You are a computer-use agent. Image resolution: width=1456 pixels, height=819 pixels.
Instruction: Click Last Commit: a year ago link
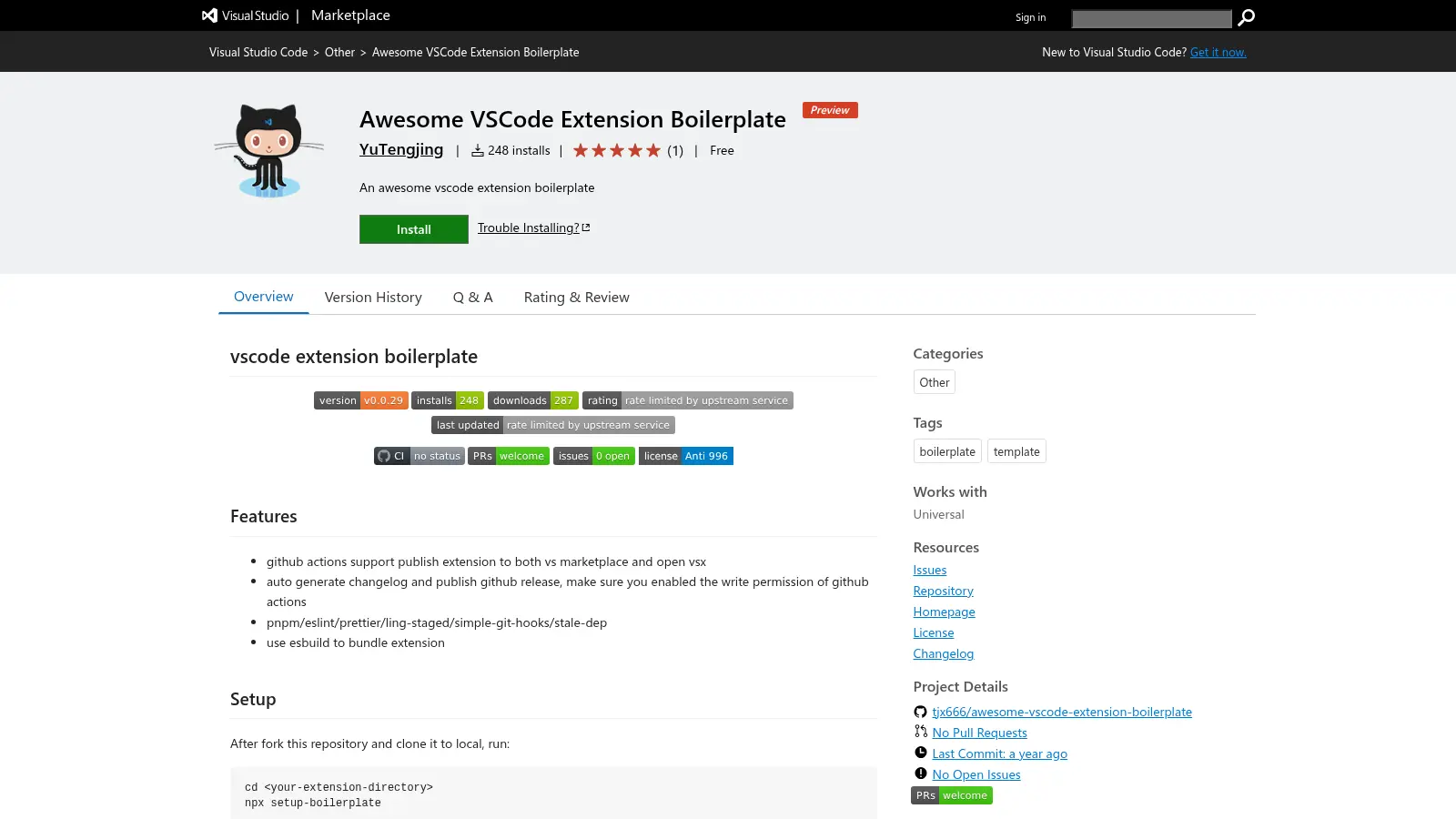999,753
